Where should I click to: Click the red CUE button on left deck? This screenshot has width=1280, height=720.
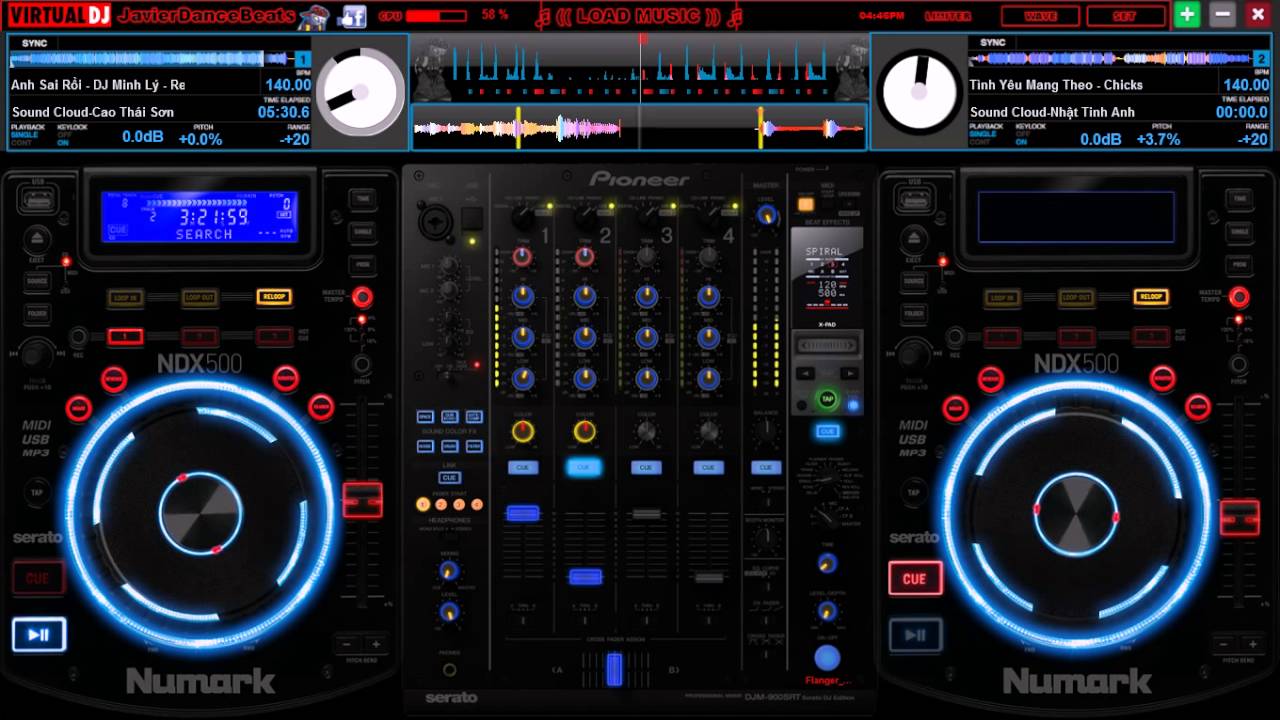38,578
